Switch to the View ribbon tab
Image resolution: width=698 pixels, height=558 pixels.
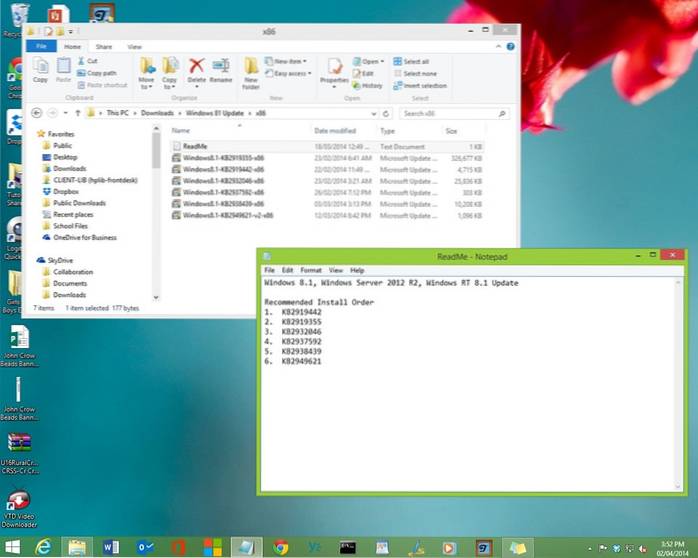pyautogui.click(x=134, y=47)
